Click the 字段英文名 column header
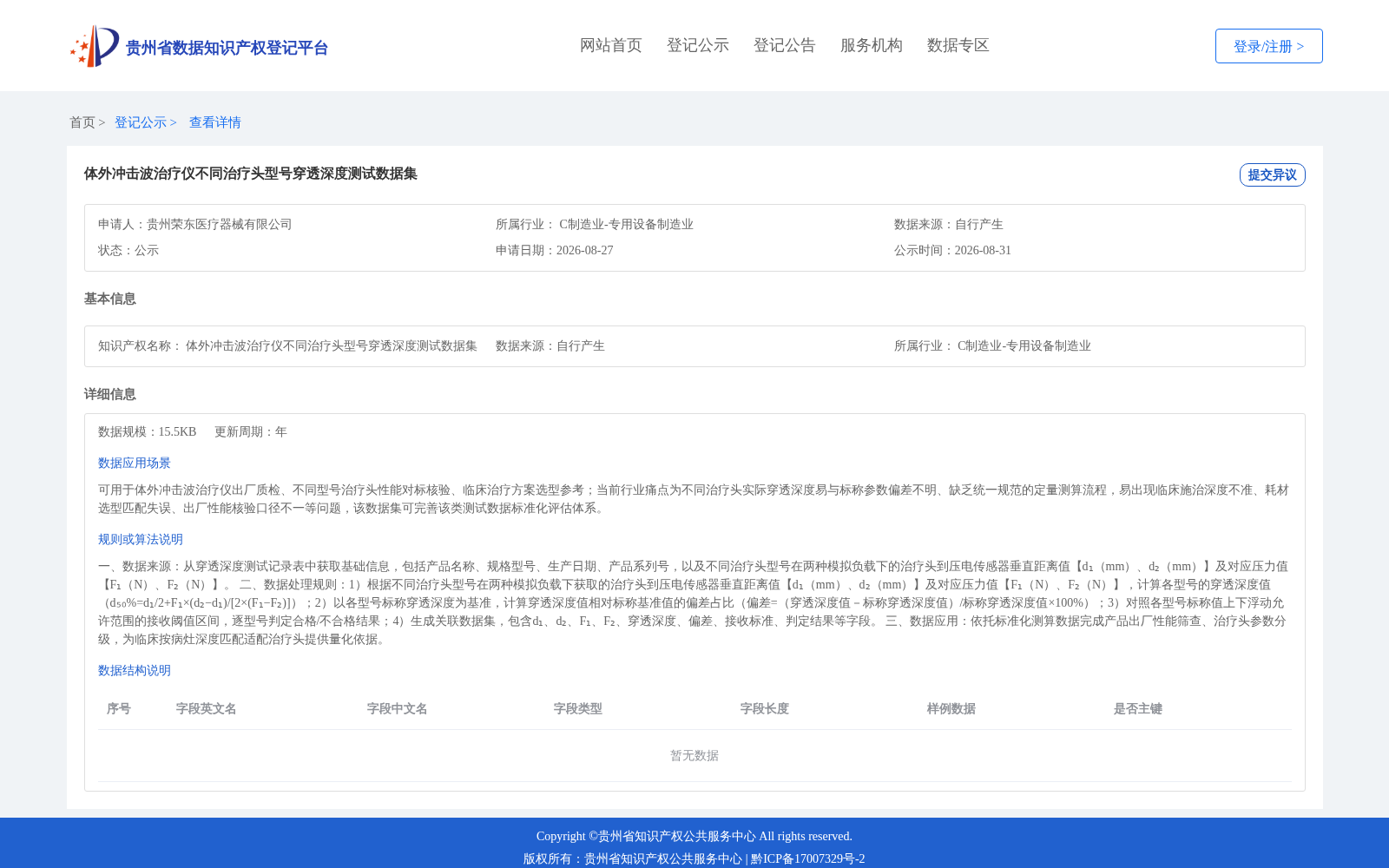 pyautogui.click(x=207, y=708)
